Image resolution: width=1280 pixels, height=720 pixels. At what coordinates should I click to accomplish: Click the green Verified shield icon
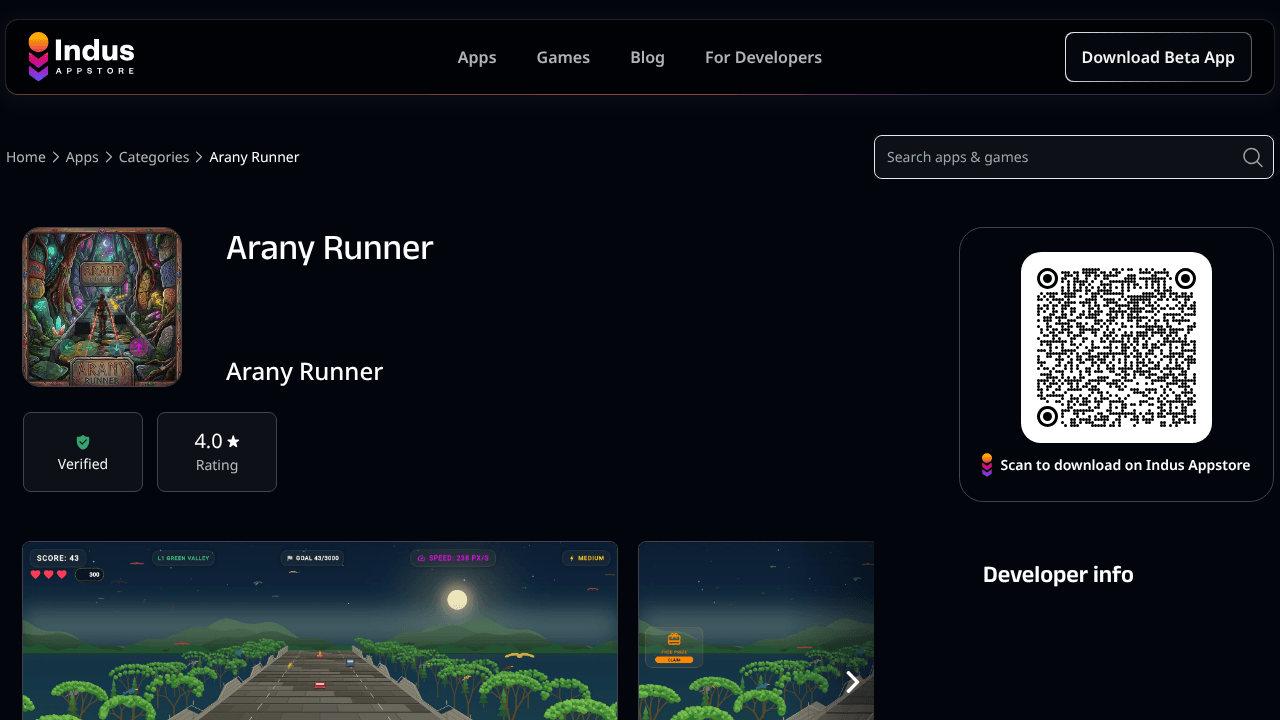coord(83,442)
